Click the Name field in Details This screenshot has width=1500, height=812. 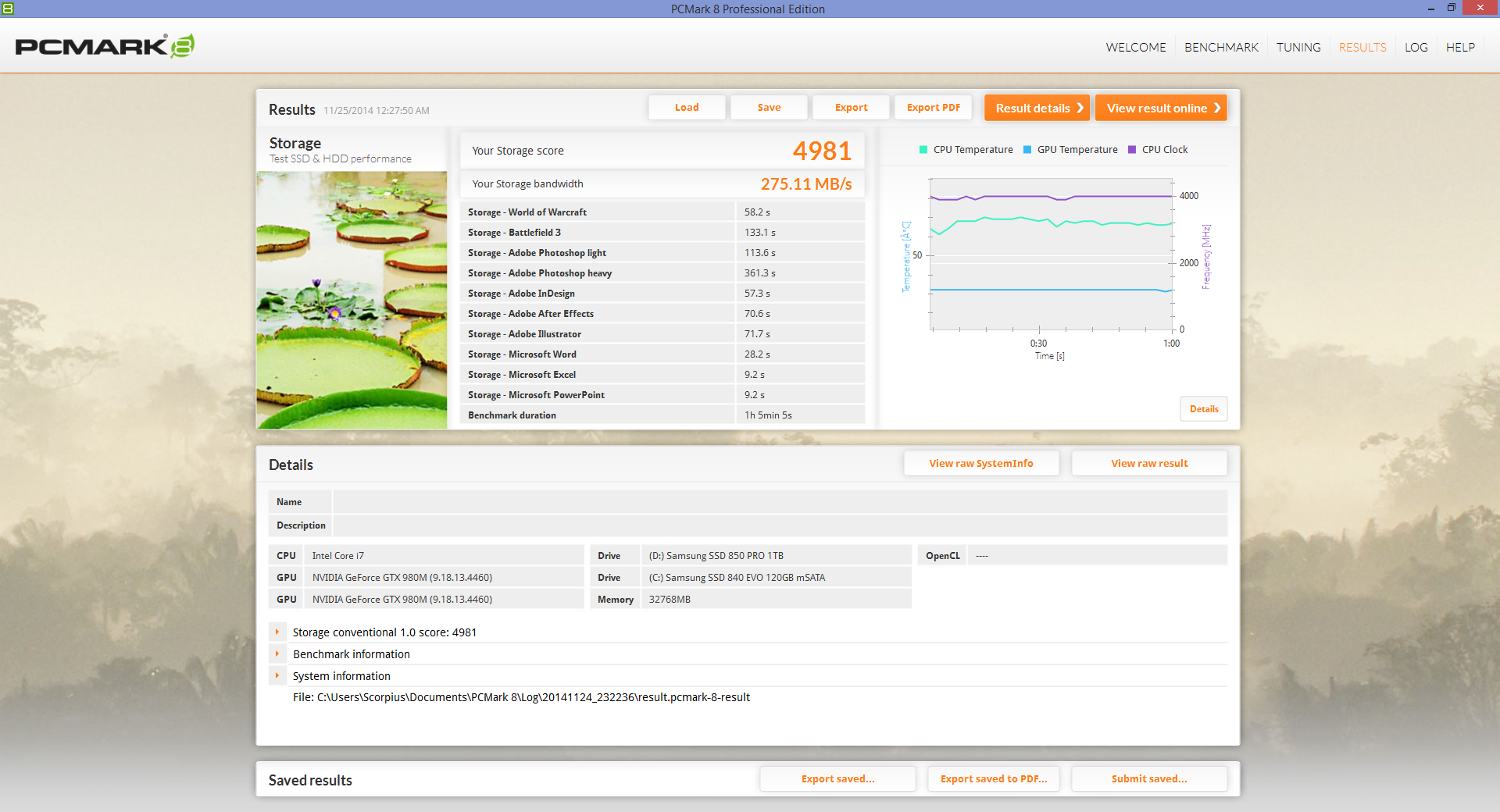pos(780,502)
